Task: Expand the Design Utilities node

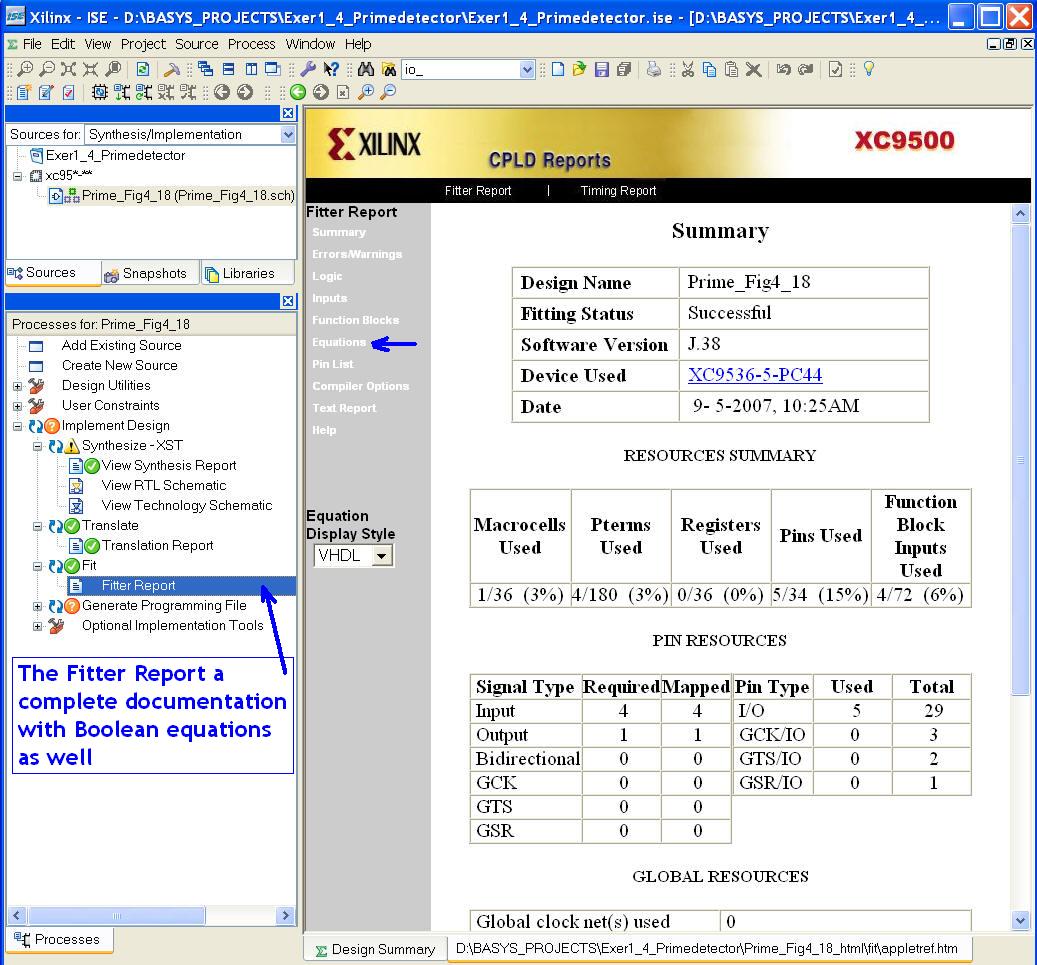Action: [x=18, y=386]
